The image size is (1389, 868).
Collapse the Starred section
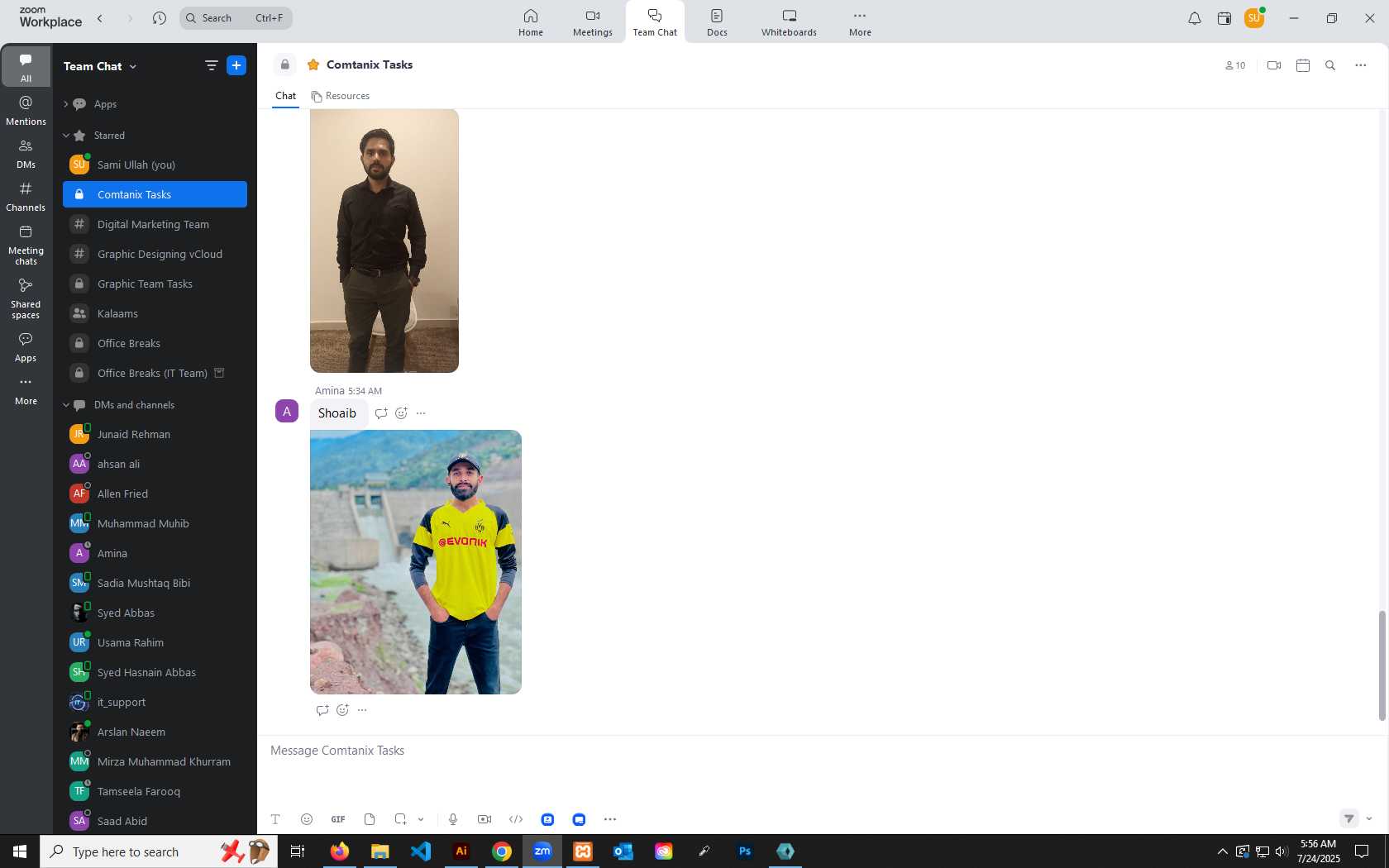point(66,136)
